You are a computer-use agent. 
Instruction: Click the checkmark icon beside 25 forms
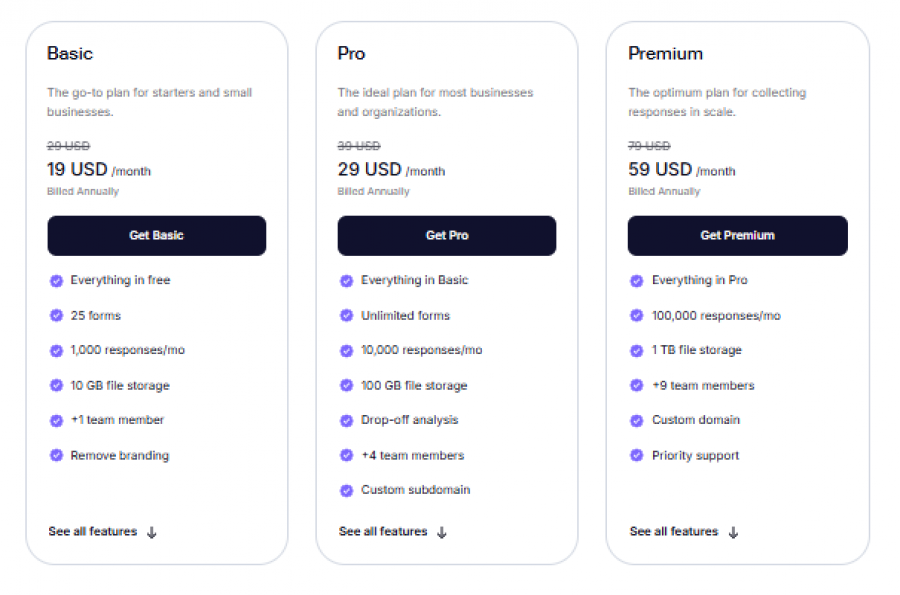coord(56,315)
